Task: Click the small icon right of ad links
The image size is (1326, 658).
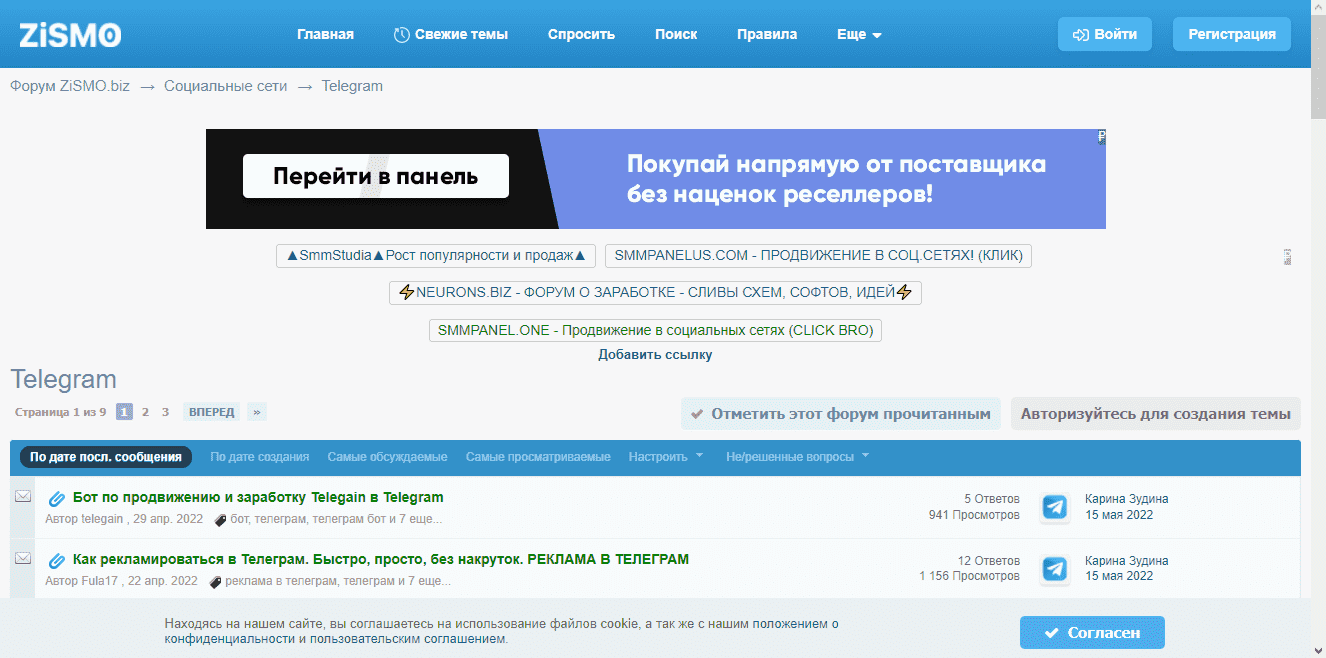Action: 1288,257
